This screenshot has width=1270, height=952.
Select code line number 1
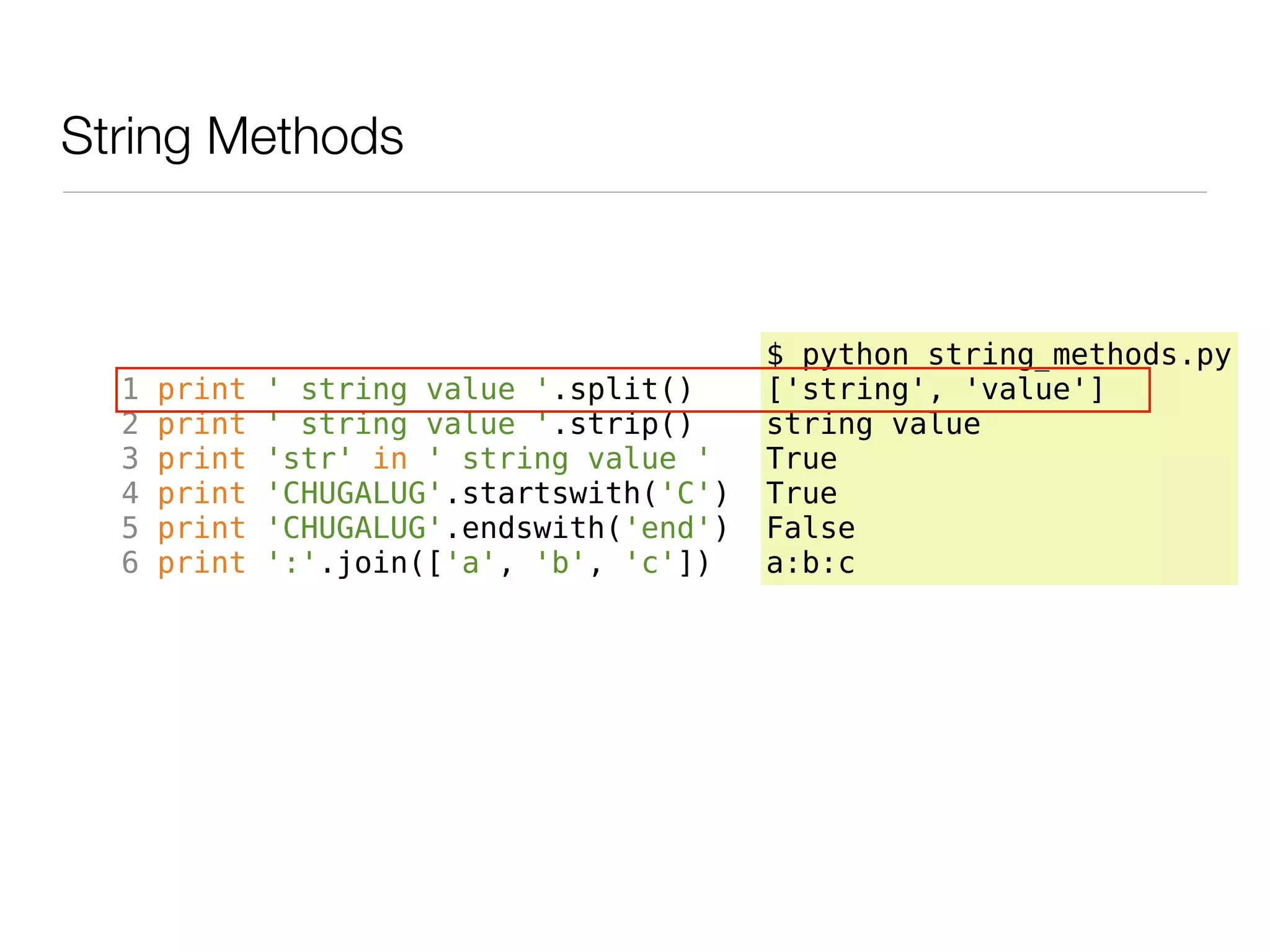point(130,390)
